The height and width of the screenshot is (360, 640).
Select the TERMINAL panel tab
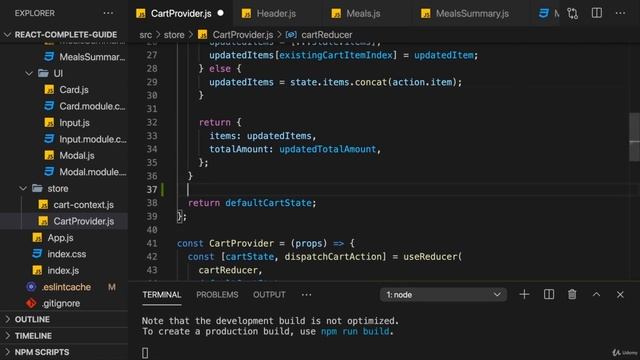[162, 295]
